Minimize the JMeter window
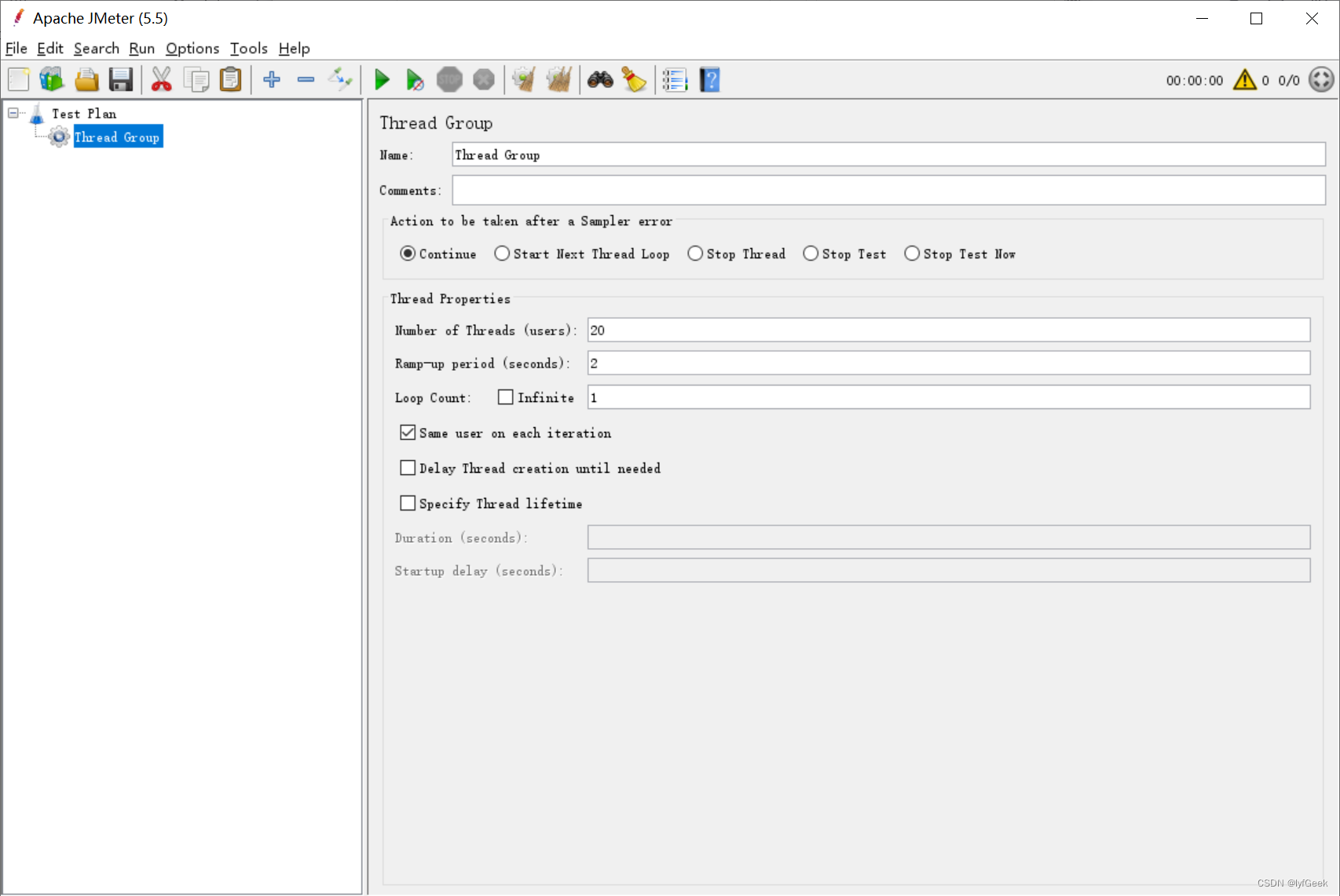This screenshot has height=896, width=1340. (1202, 18)
